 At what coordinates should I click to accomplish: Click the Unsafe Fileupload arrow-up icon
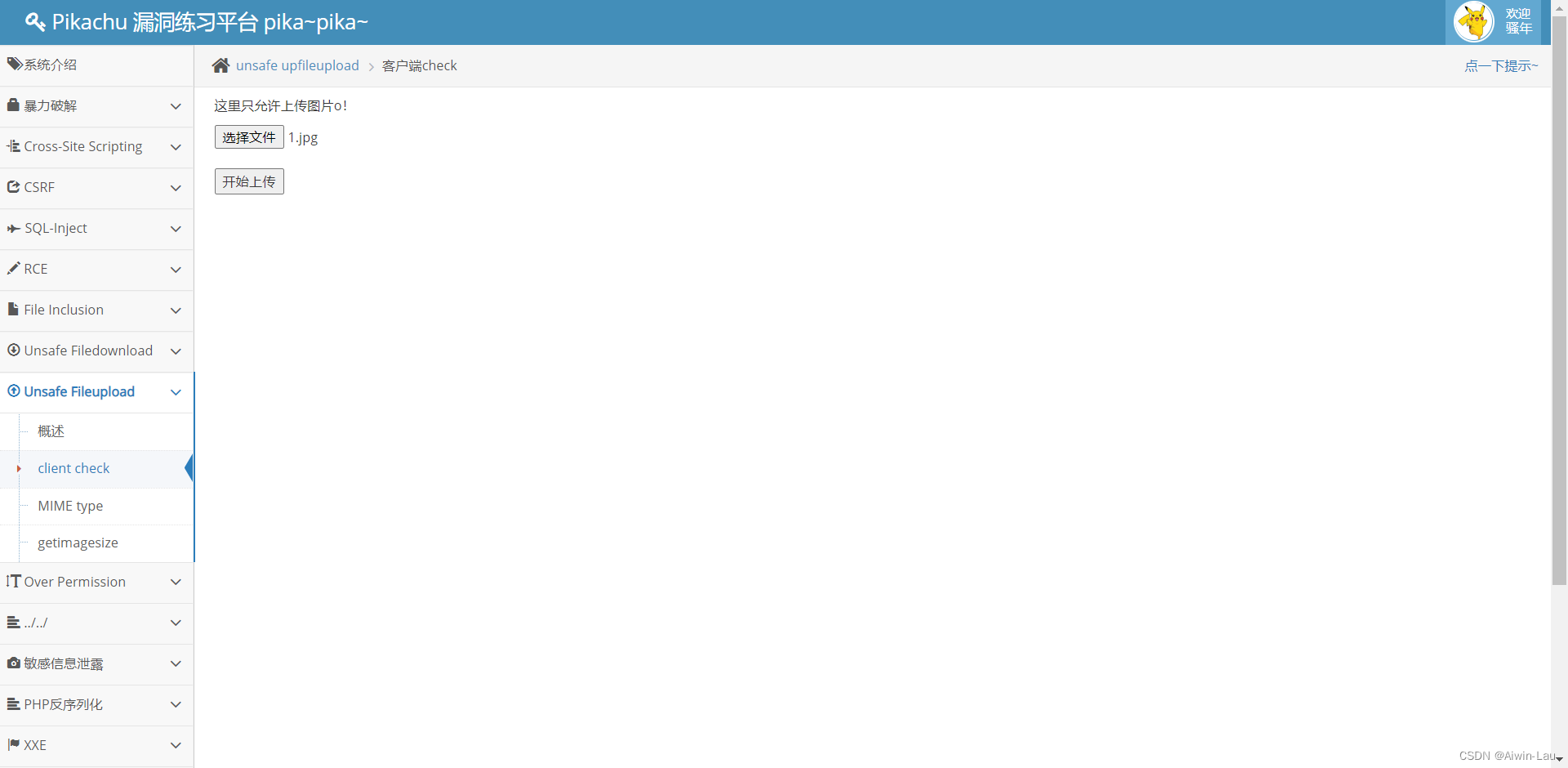click(x=13, y=391)
